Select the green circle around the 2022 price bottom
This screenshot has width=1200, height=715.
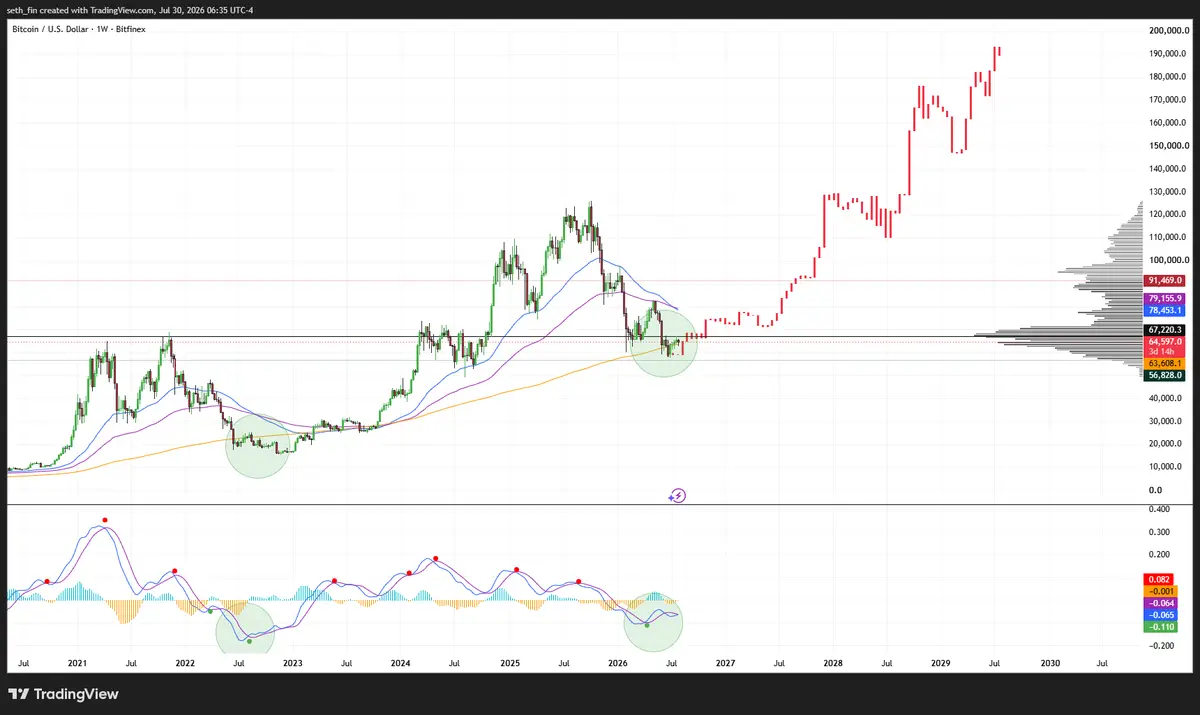tap(259, 445)
